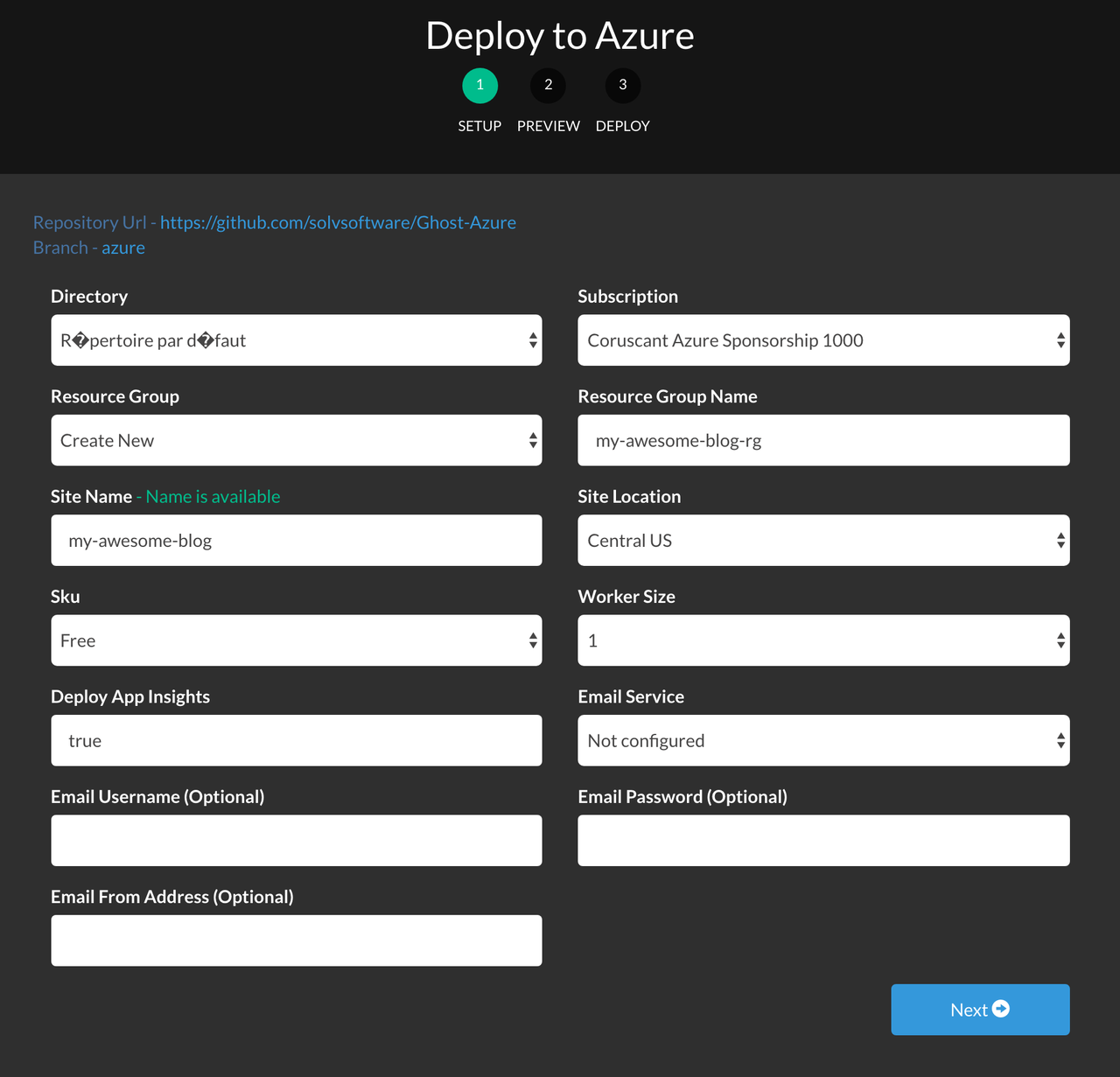Screen dimensions: 1120x1077
Task: Open the Email Service dropdown
Action: click(823, 740)
